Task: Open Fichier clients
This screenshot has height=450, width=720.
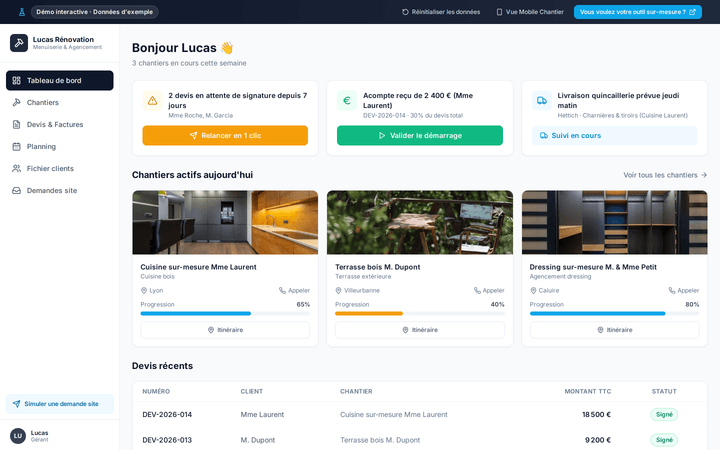Action: click(x=60, y=169)
